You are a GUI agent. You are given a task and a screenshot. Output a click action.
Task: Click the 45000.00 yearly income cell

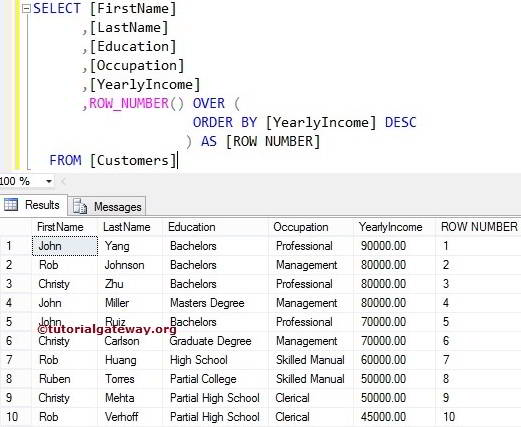click(x=394, y=417)
